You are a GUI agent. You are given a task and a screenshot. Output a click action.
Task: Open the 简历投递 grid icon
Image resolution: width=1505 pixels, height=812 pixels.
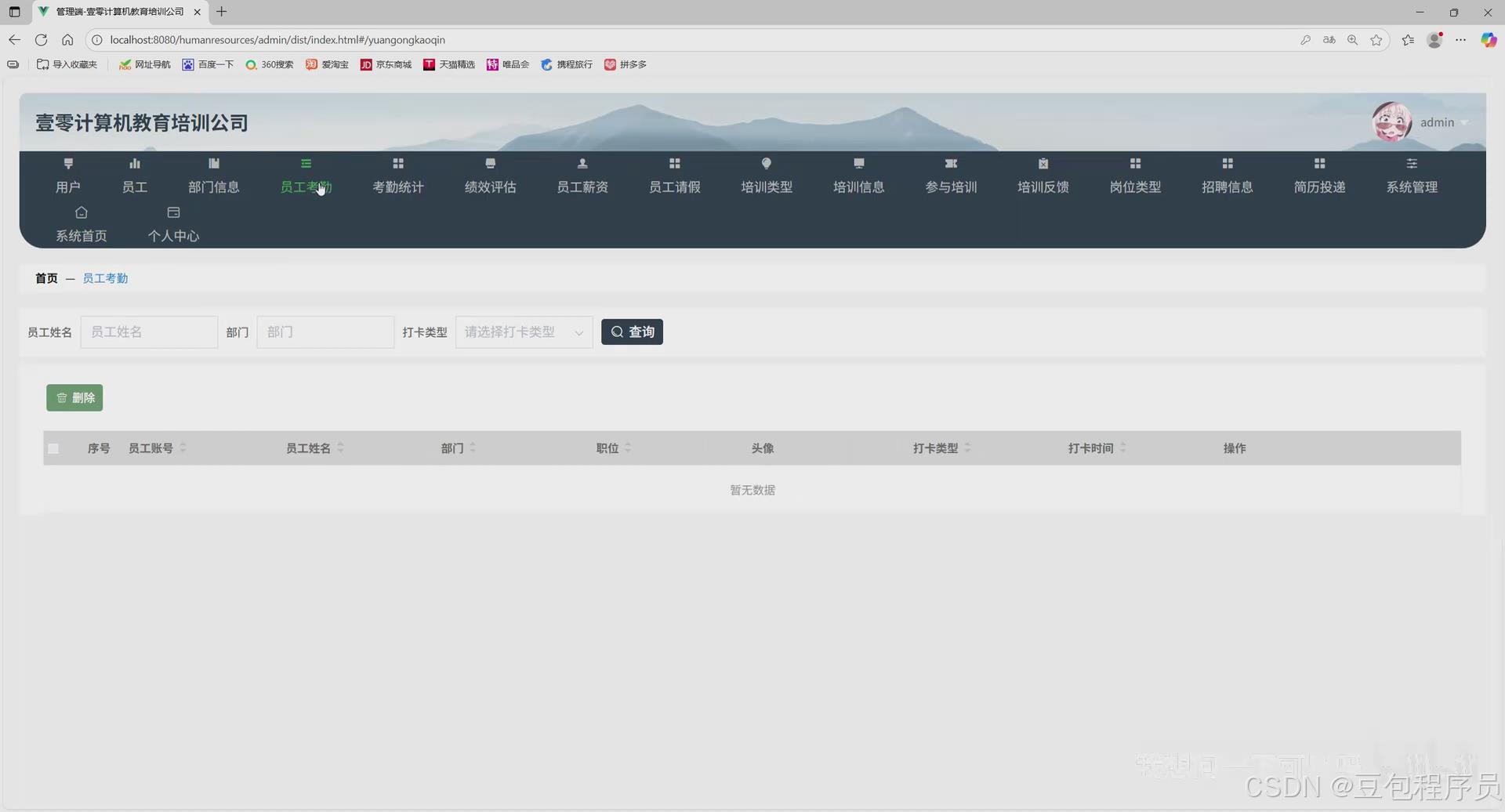pos(1320,164)
